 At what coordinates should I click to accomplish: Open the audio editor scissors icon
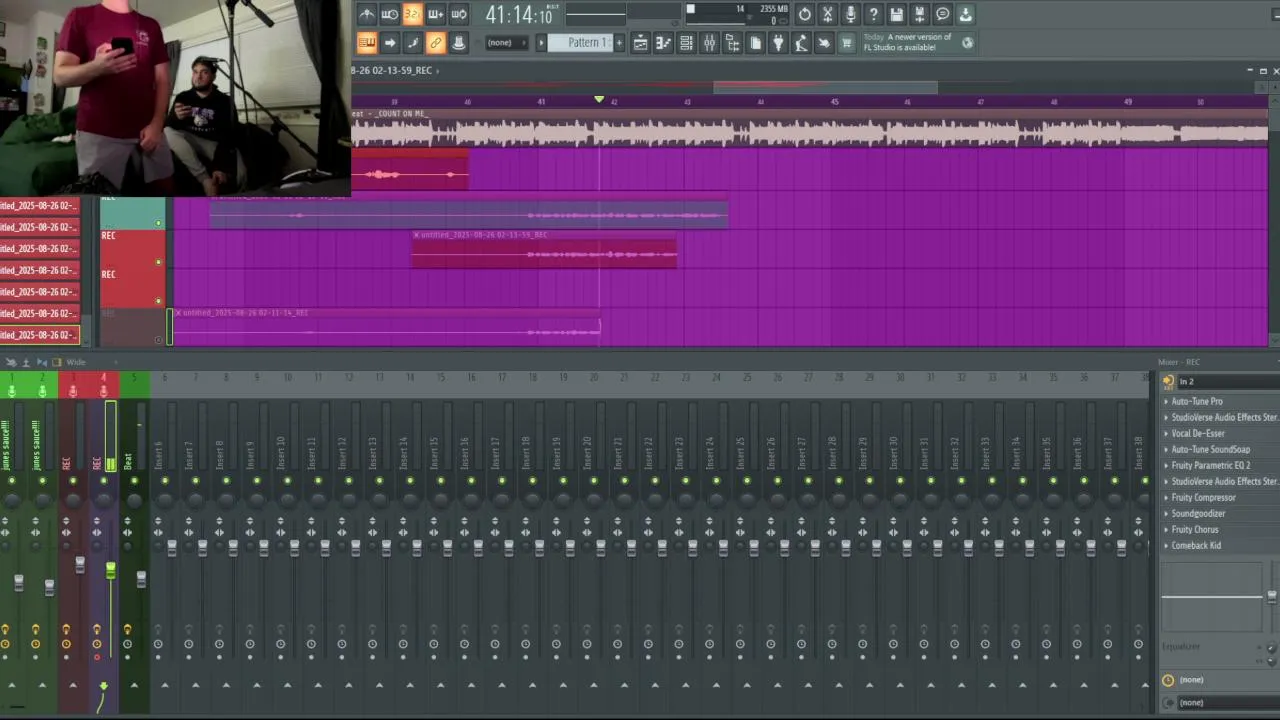click(x=828, y=14)
